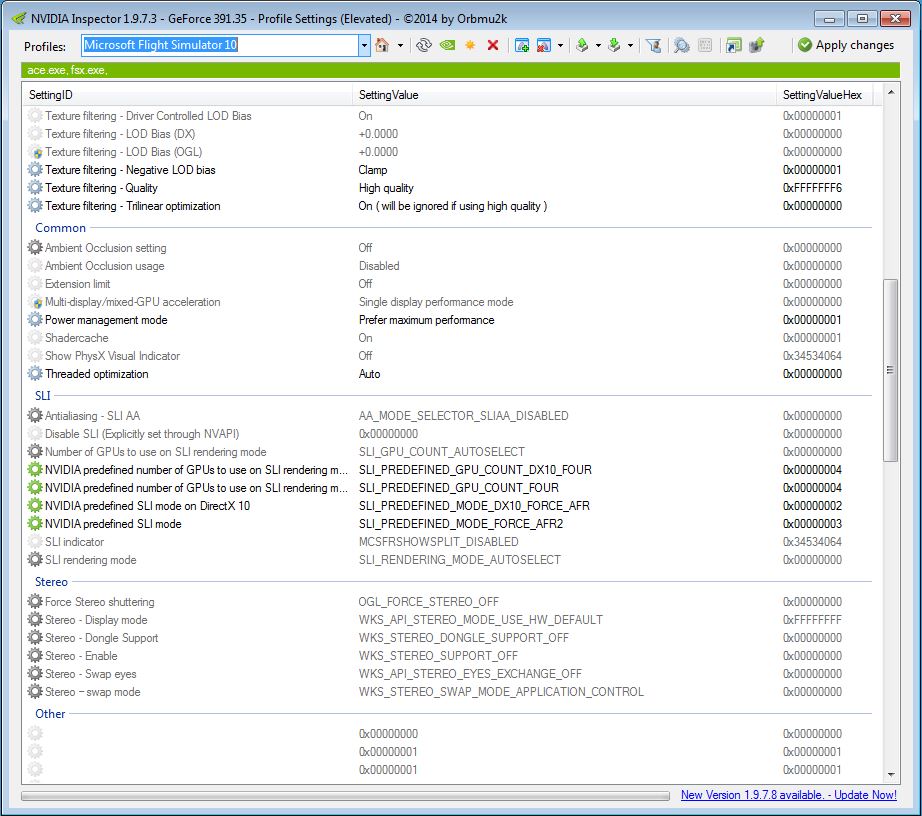Click the gear icon beside Ambient Occlusion setting

(35, 248)
